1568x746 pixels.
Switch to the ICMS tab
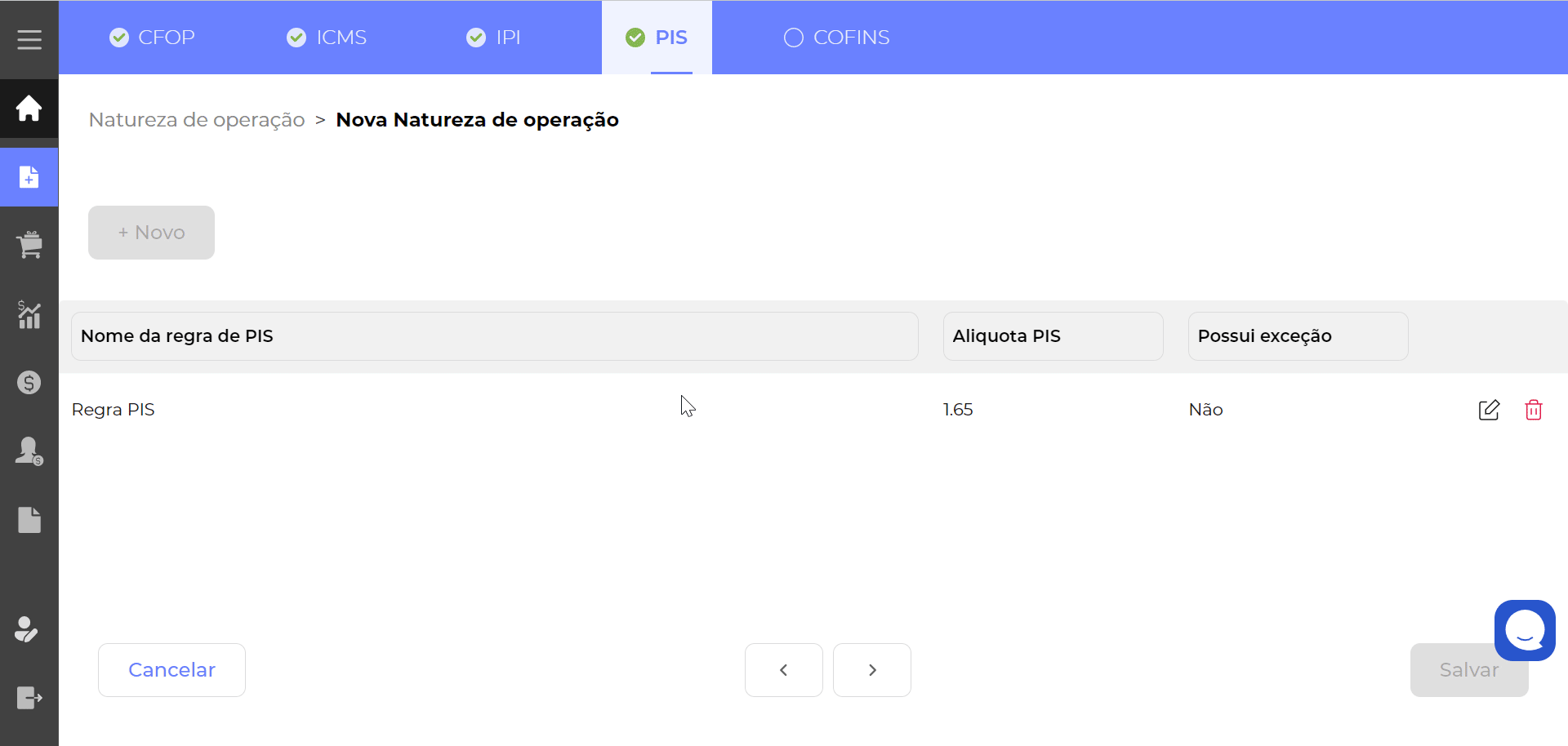[x=327, y=38]
